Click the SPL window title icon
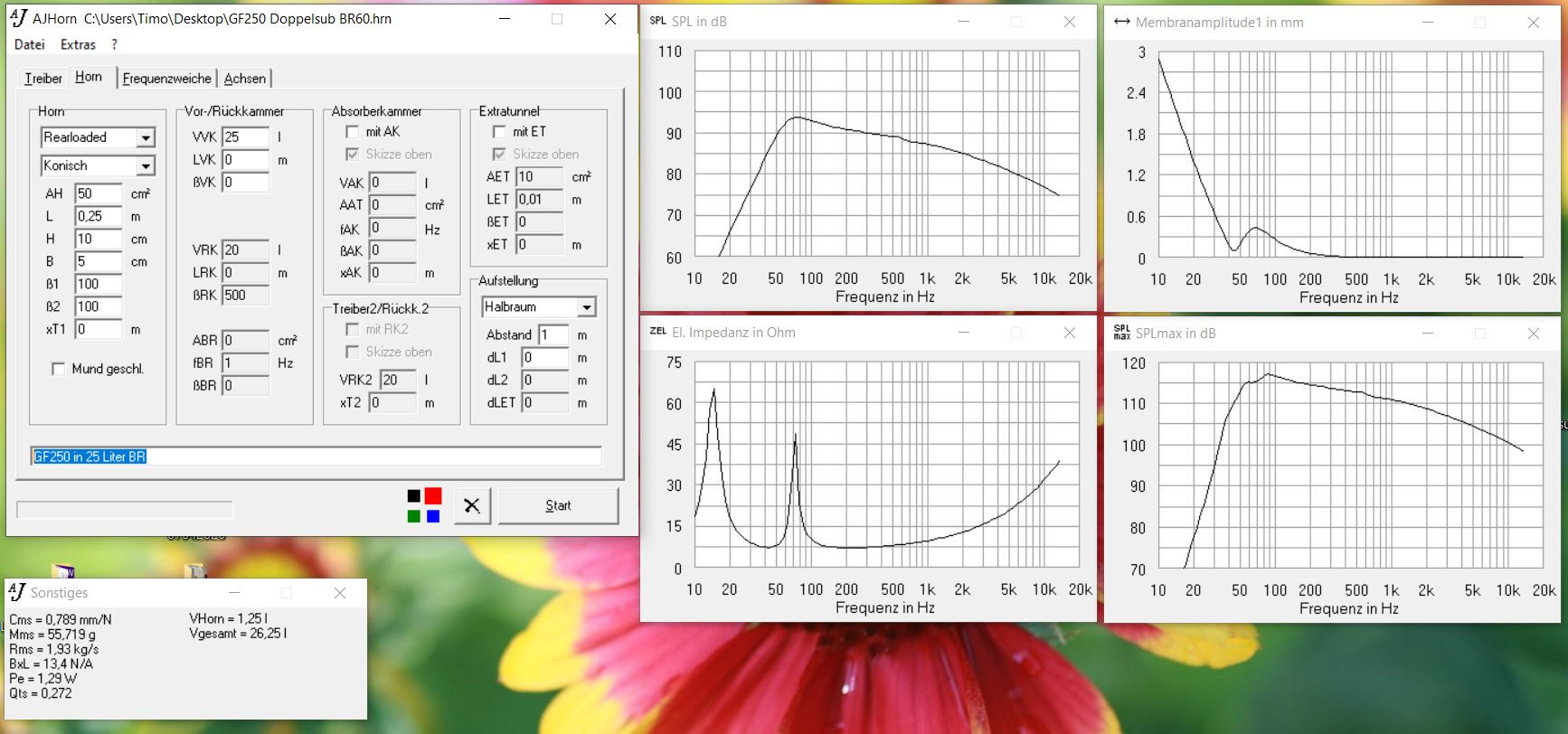 [x=657, y=21]
